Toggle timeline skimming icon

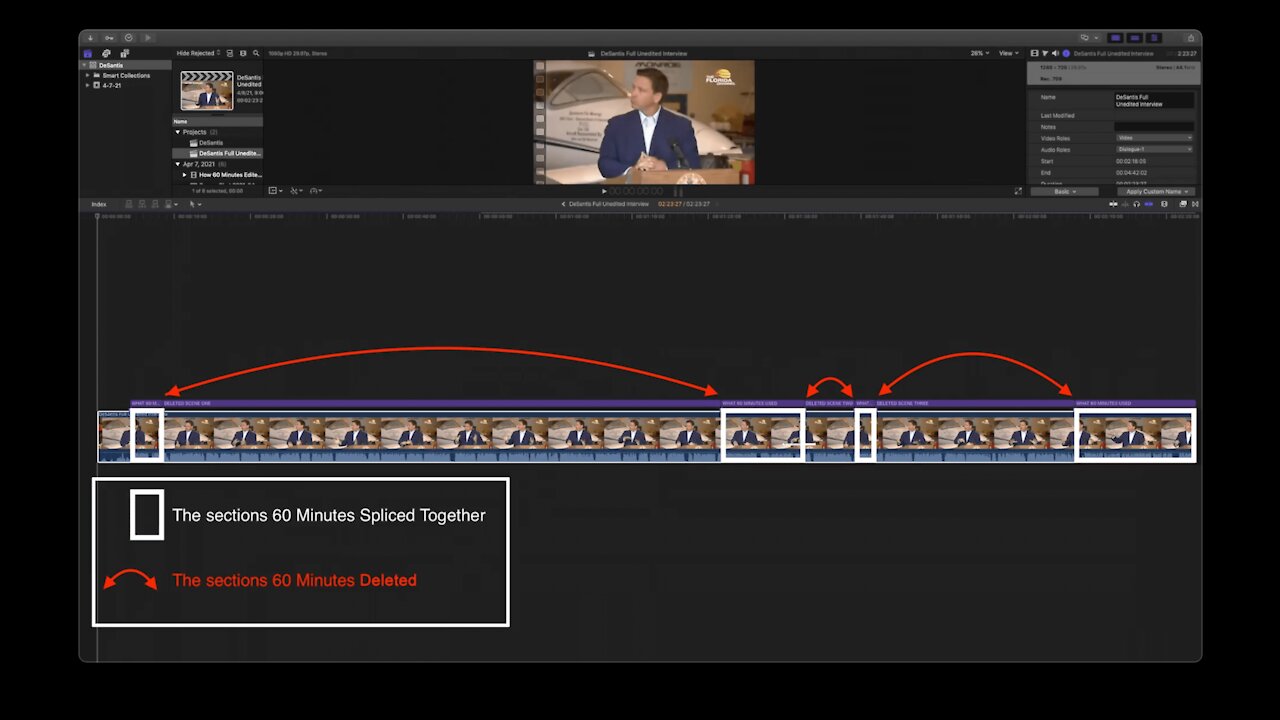[x=1113, y=204]
